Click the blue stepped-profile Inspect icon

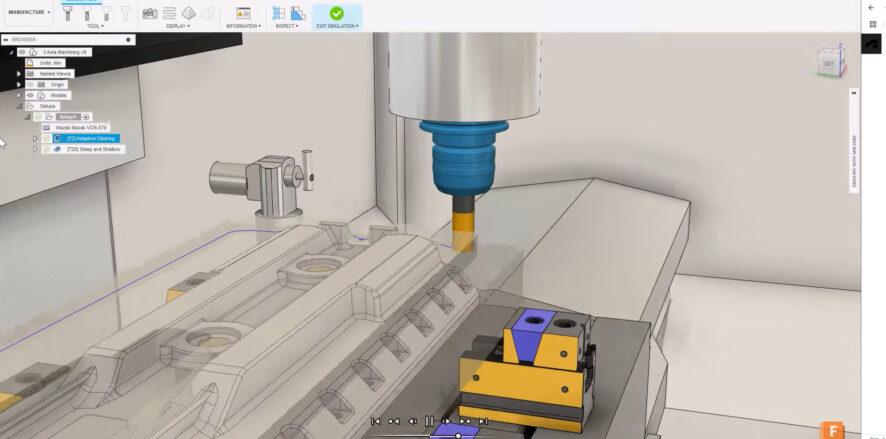coord(298,14)
